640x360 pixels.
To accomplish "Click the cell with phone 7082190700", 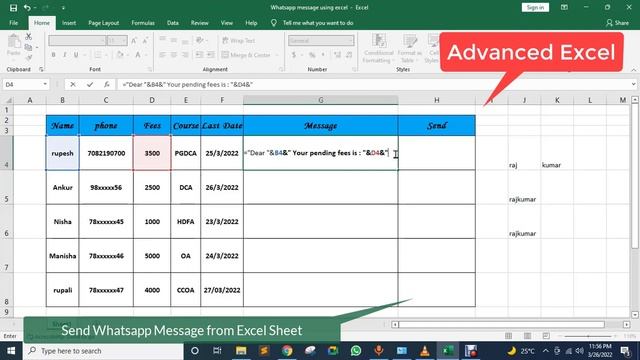I will (106, 153).
